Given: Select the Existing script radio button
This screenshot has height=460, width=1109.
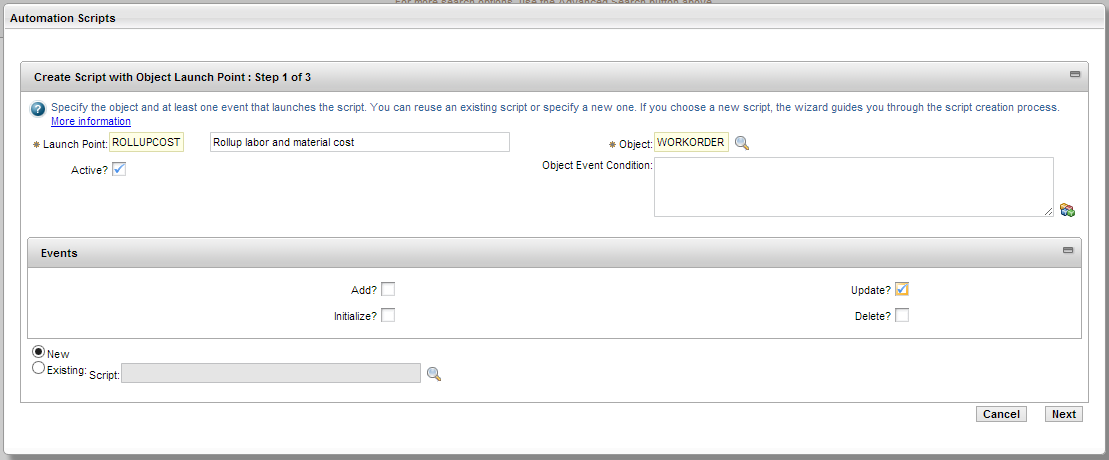Looking at the screenshot, I should tap(39, 368).
